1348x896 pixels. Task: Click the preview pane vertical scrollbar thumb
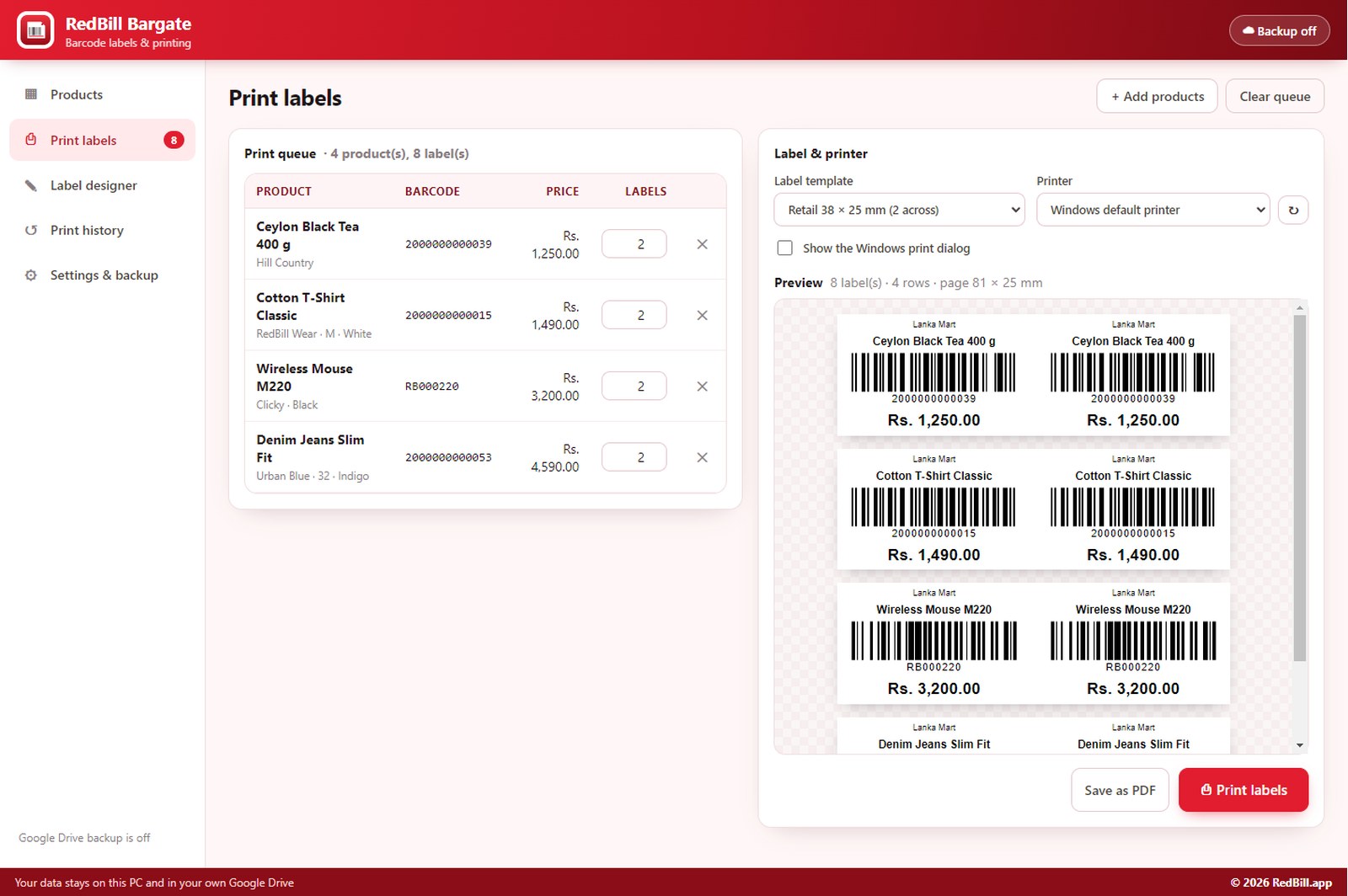(1299, 488)
